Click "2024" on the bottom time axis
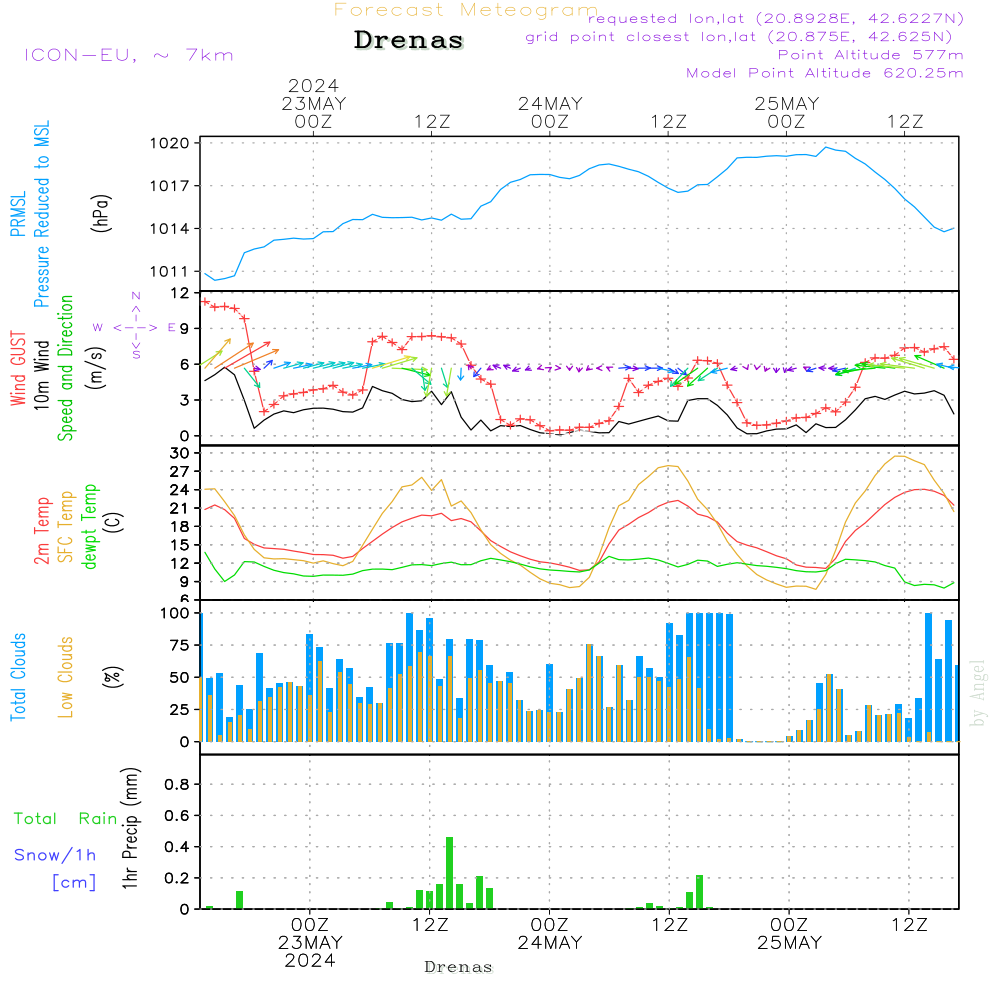The height and width of the screenshot is (1000, 1000). pos(310,960)
